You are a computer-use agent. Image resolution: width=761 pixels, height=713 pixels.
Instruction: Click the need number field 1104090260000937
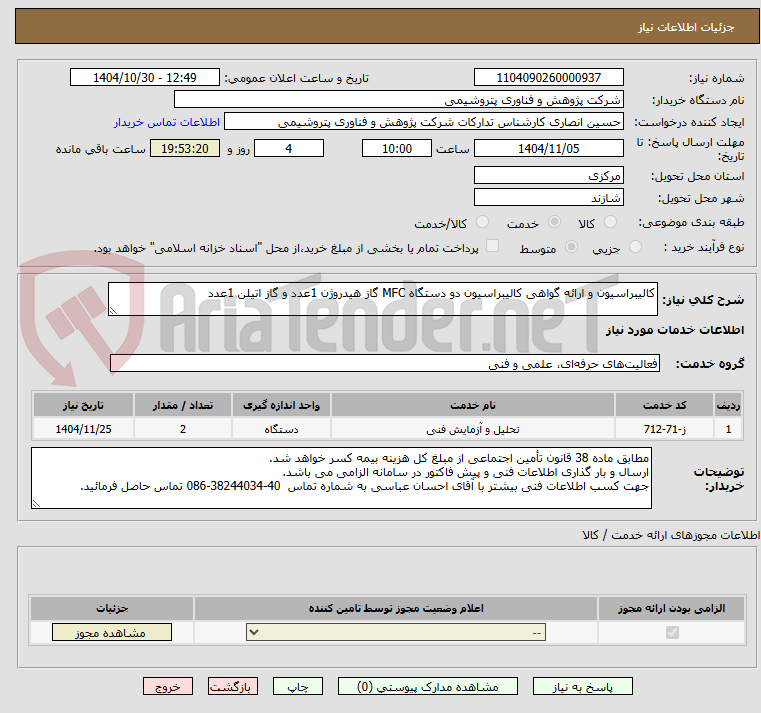548,78
